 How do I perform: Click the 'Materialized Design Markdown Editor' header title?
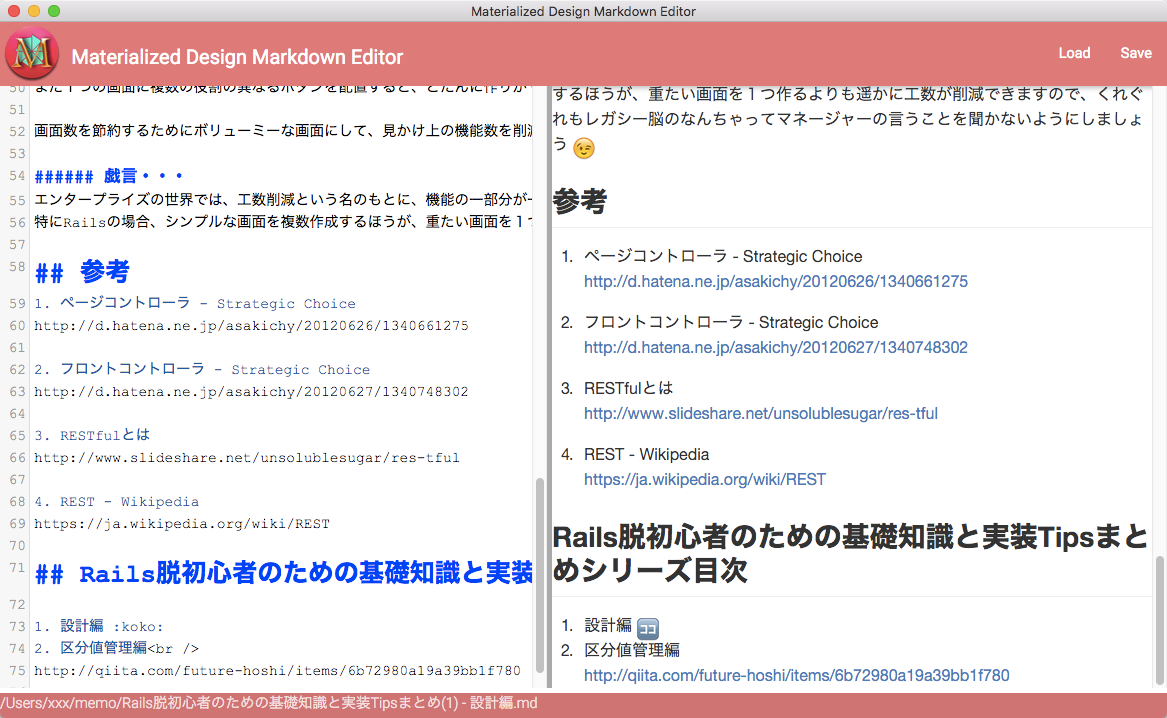pos(237,57)
